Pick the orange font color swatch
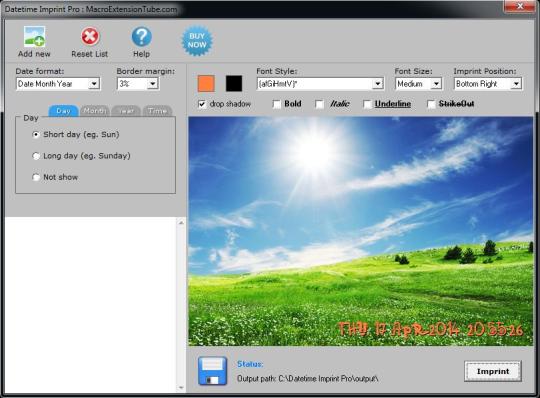540x398 pixels. tap(206, 84)
